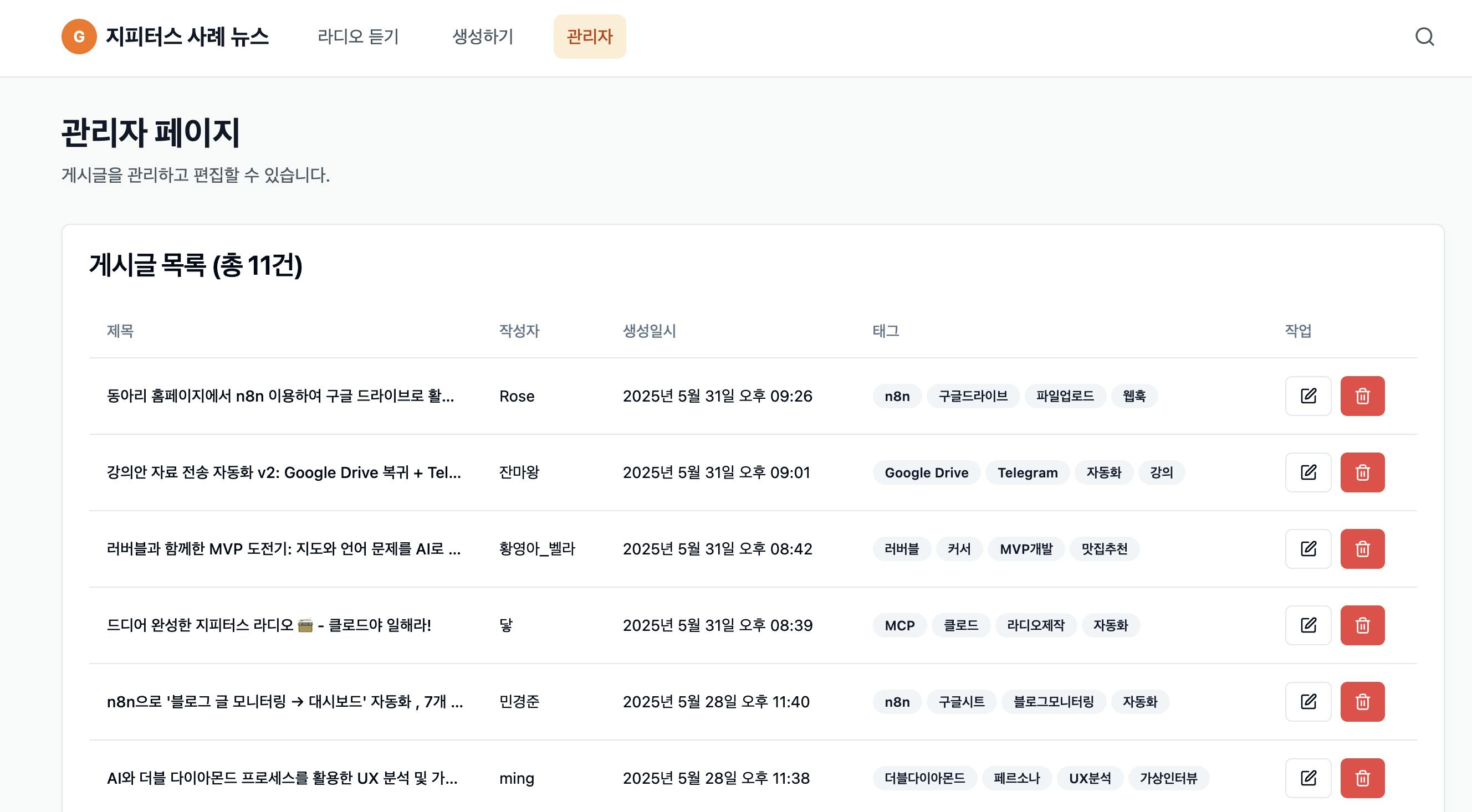
Task: Click the Telegram tag chip
Action: [x=1027, y=473]
